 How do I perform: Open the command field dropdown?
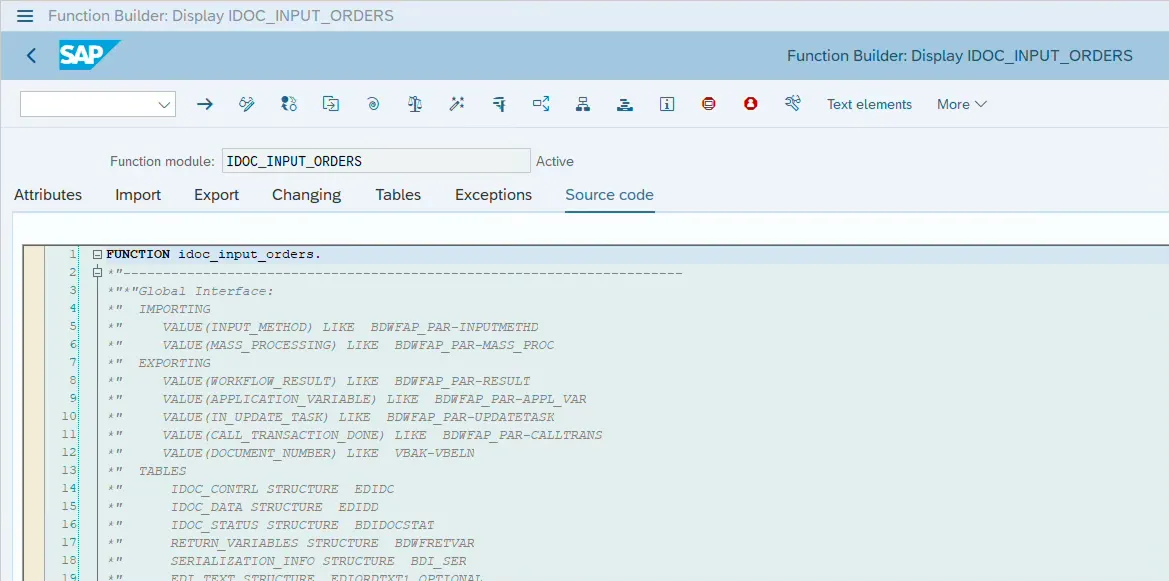pyautogui.click(x=164, y=105)
